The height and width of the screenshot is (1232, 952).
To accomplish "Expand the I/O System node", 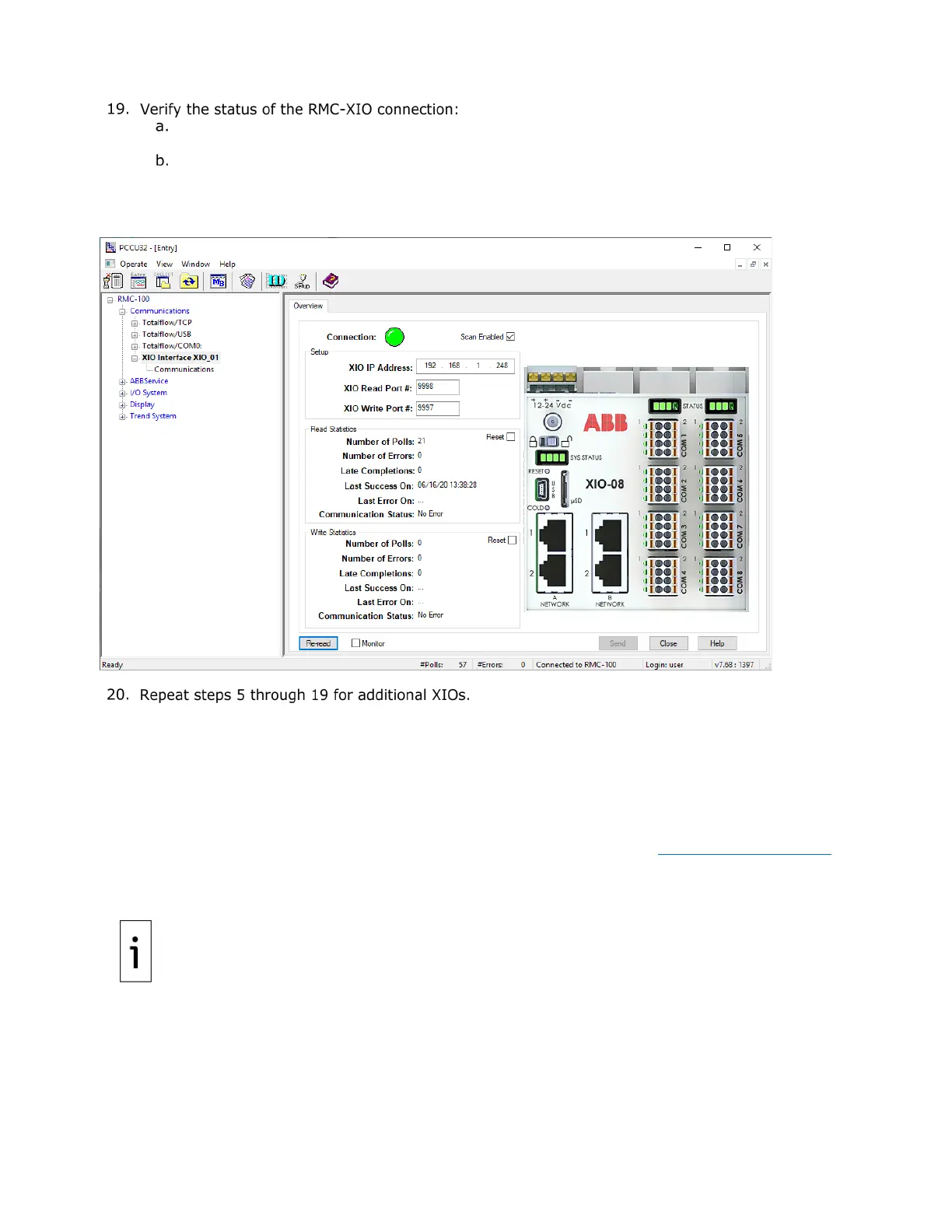I will pyautogui.click(x=122, y=393).
